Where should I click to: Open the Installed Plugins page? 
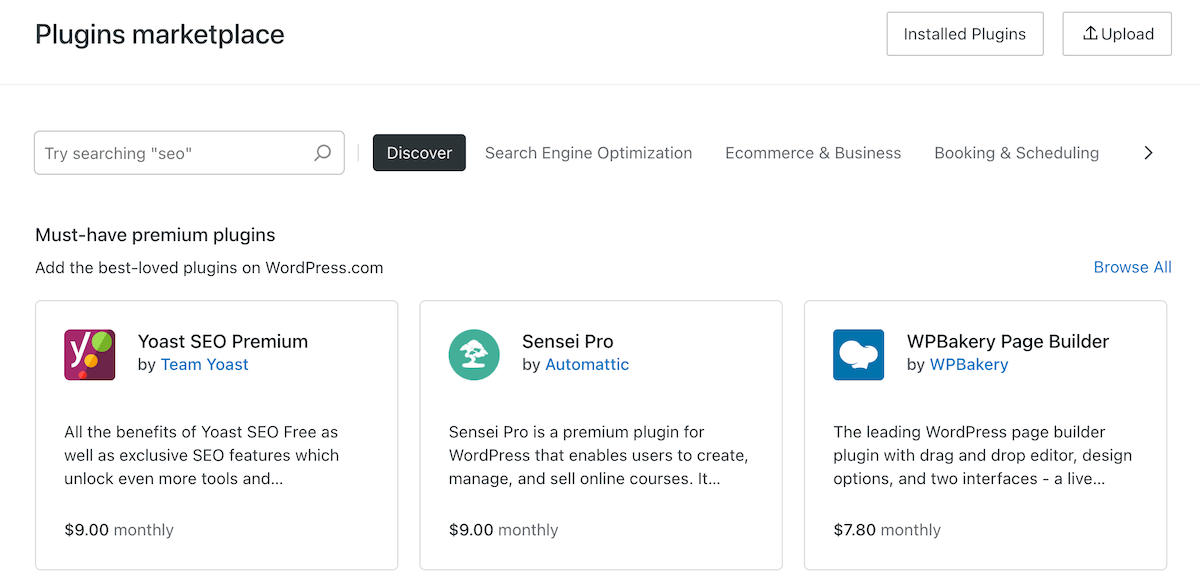tap(965, 34)
